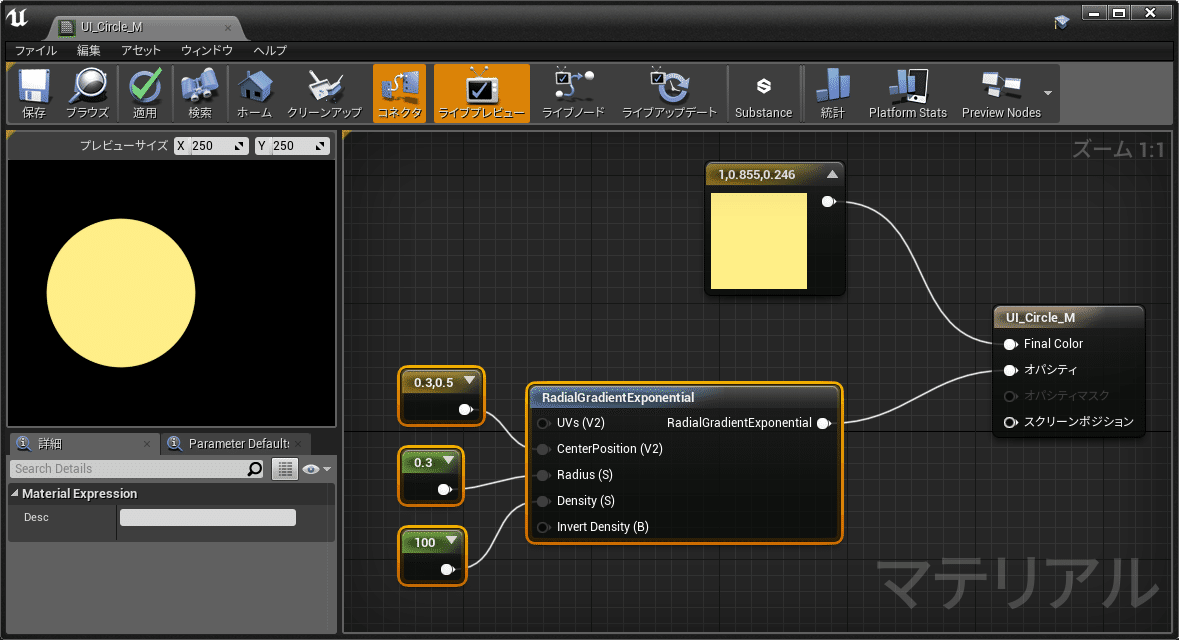Open the ブラウズ browse tool
Screen dimensions: 1179x640
point(88,93)
